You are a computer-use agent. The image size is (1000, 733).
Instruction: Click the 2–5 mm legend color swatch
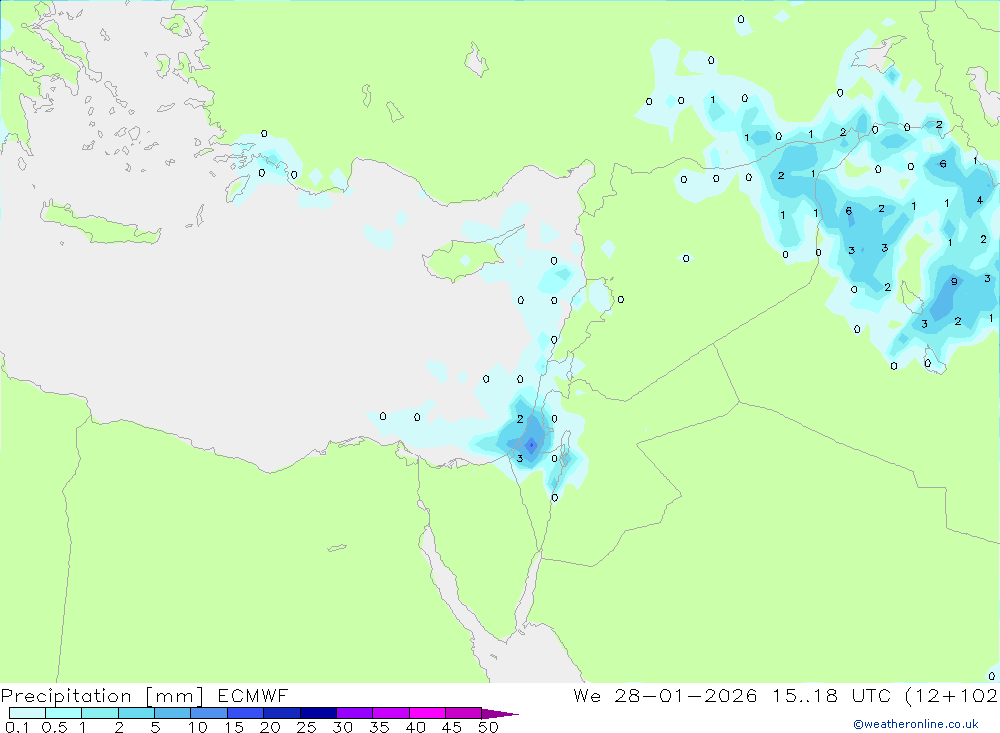pos(136,713)
